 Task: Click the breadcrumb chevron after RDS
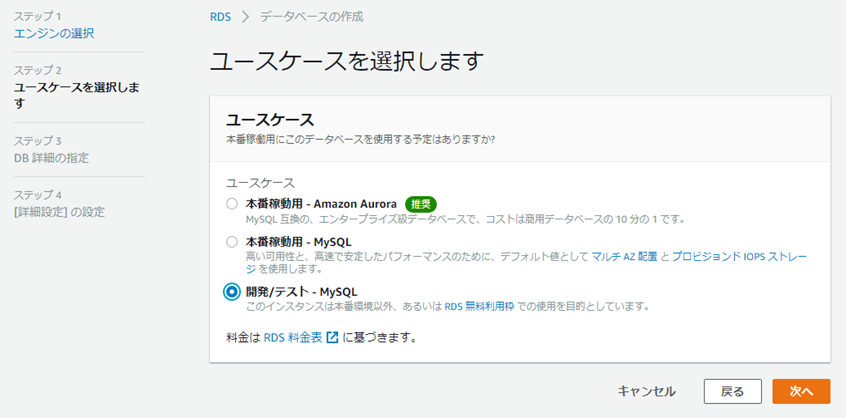pyautogui.click(x=241, y=17)
